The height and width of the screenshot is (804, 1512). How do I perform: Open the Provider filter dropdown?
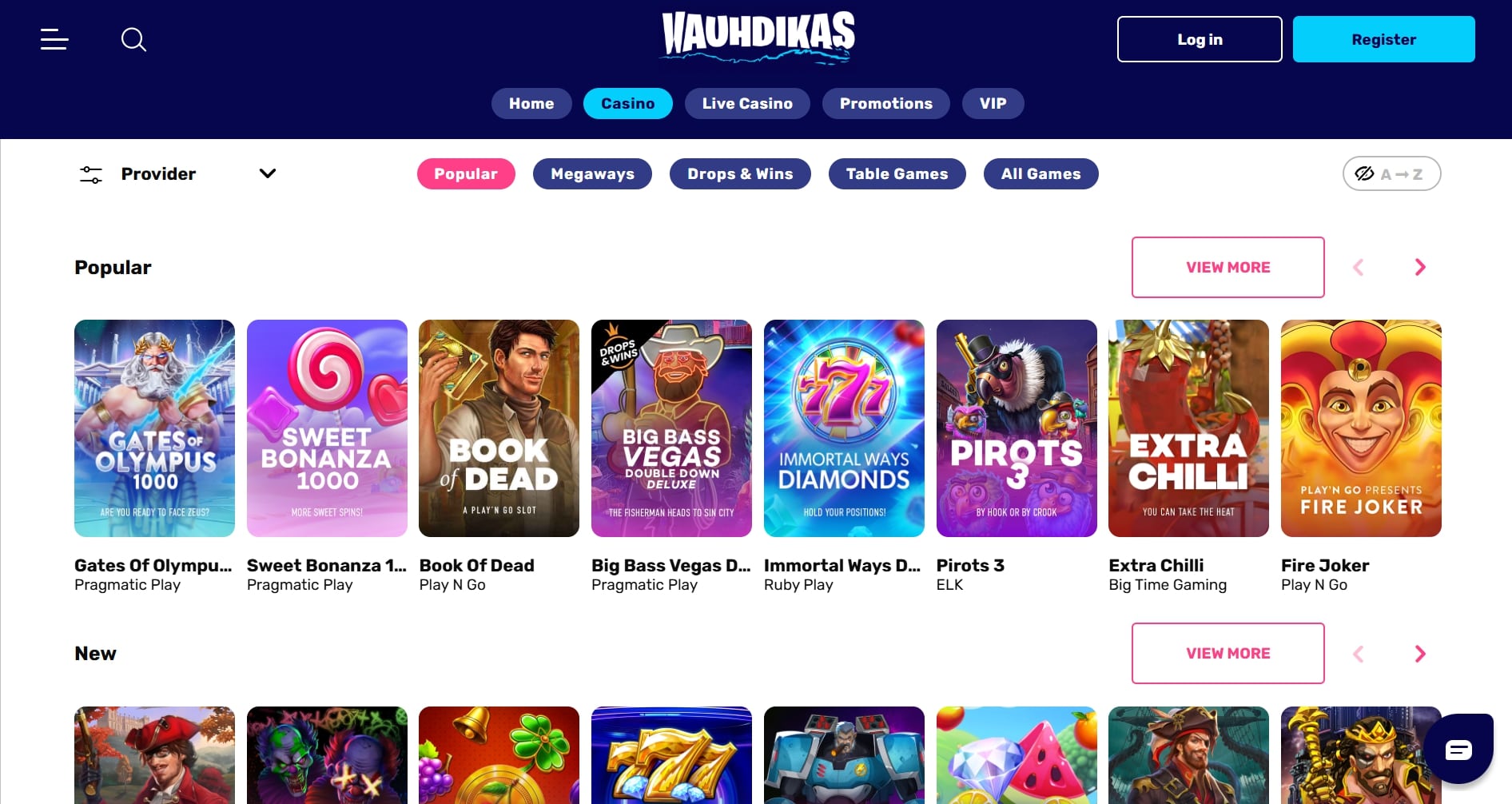pos(177,173)
